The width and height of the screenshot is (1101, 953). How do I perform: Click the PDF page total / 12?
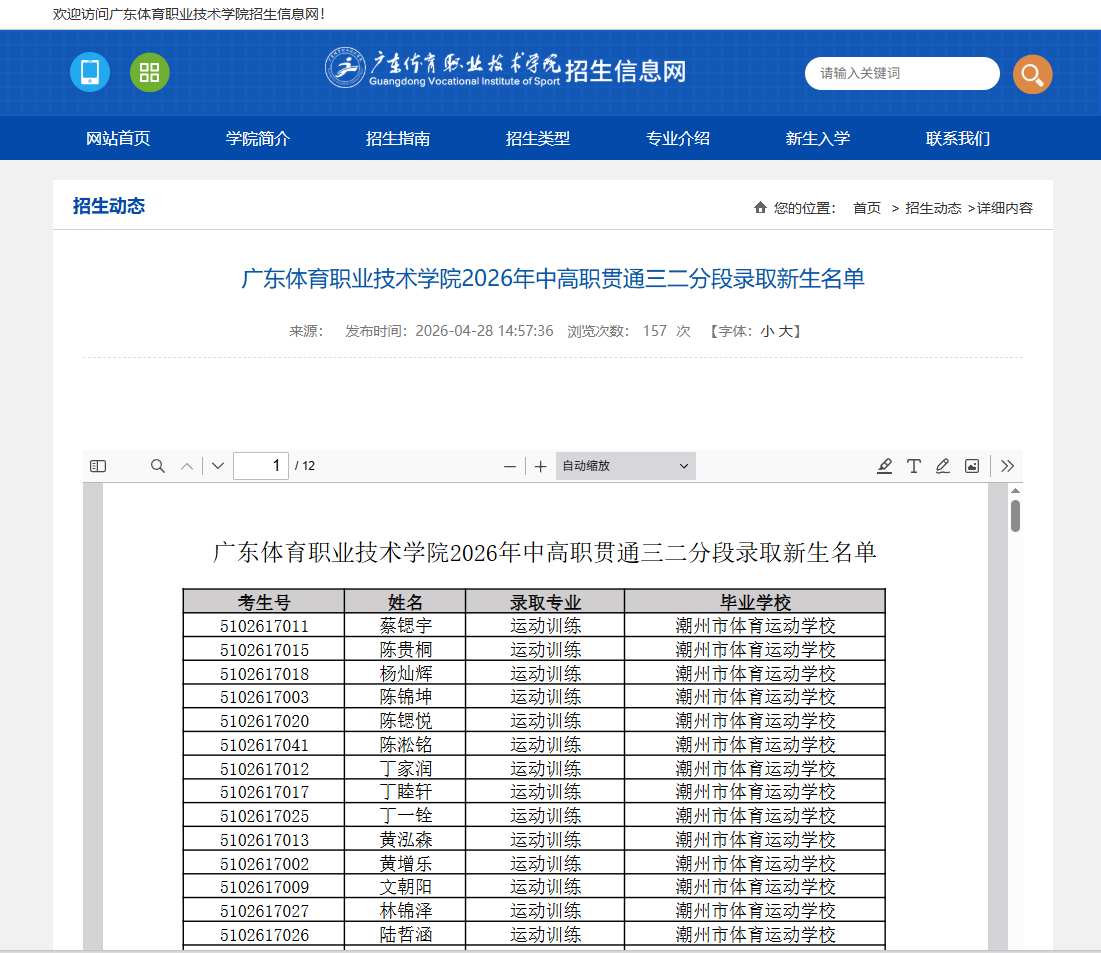(x=305, y=466)
